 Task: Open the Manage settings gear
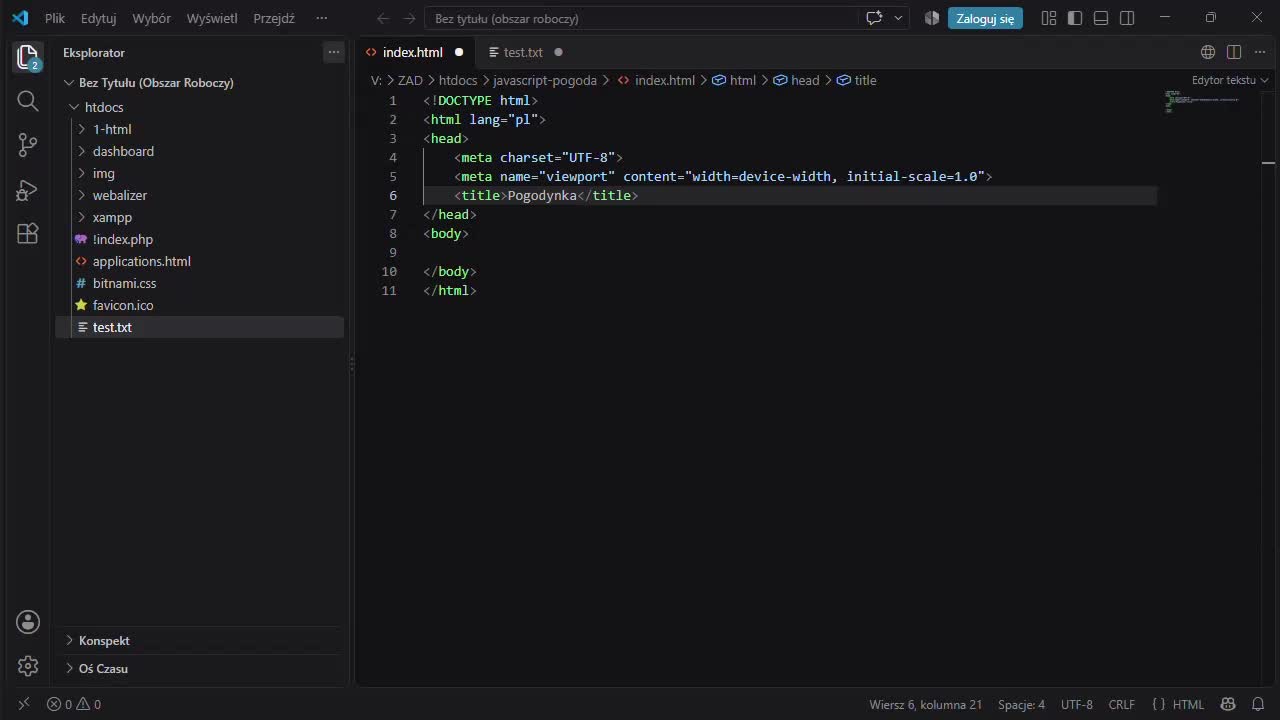[x=28, y=666]
